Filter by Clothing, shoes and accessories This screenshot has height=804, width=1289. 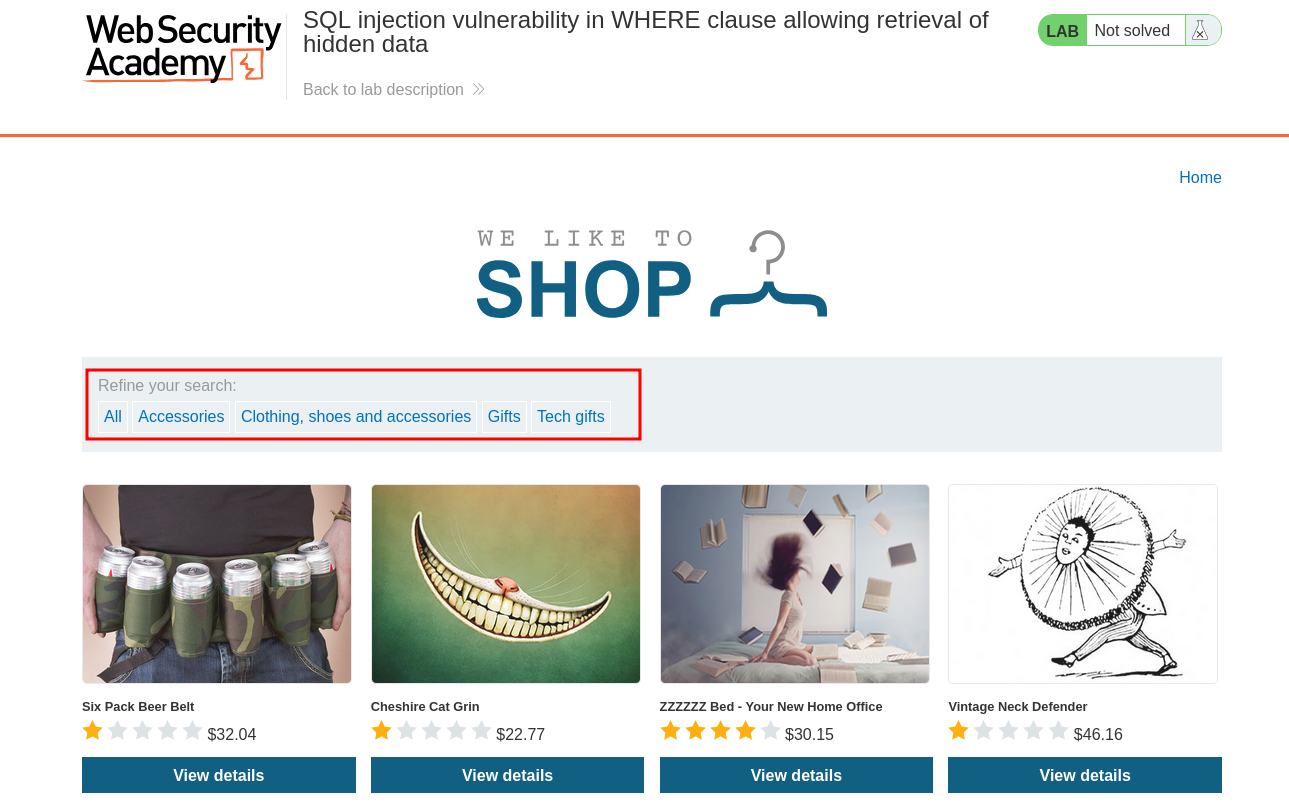click(x=356, y=417)
